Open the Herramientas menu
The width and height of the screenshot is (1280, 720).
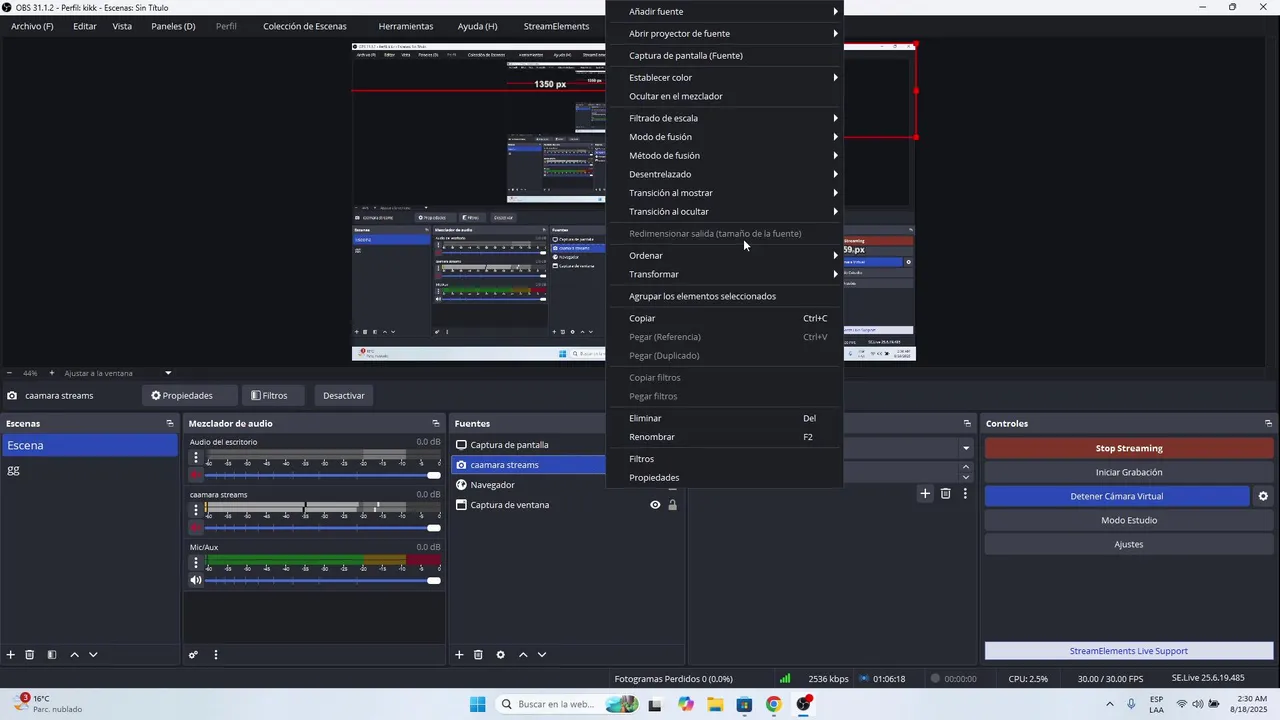coord(406,26)
